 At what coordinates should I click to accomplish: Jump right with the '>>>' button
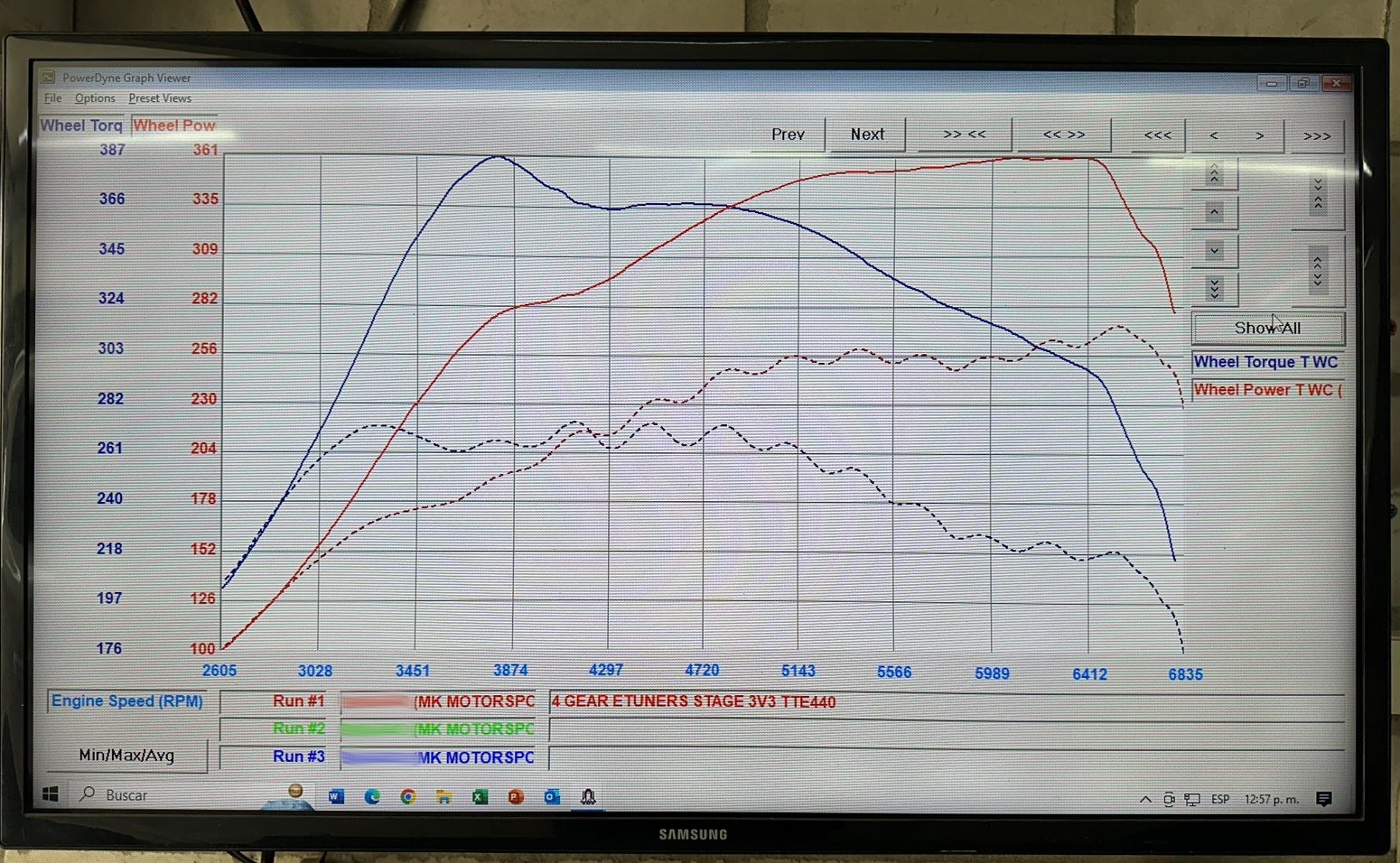pyautogui.click(x=1316, y=136)
